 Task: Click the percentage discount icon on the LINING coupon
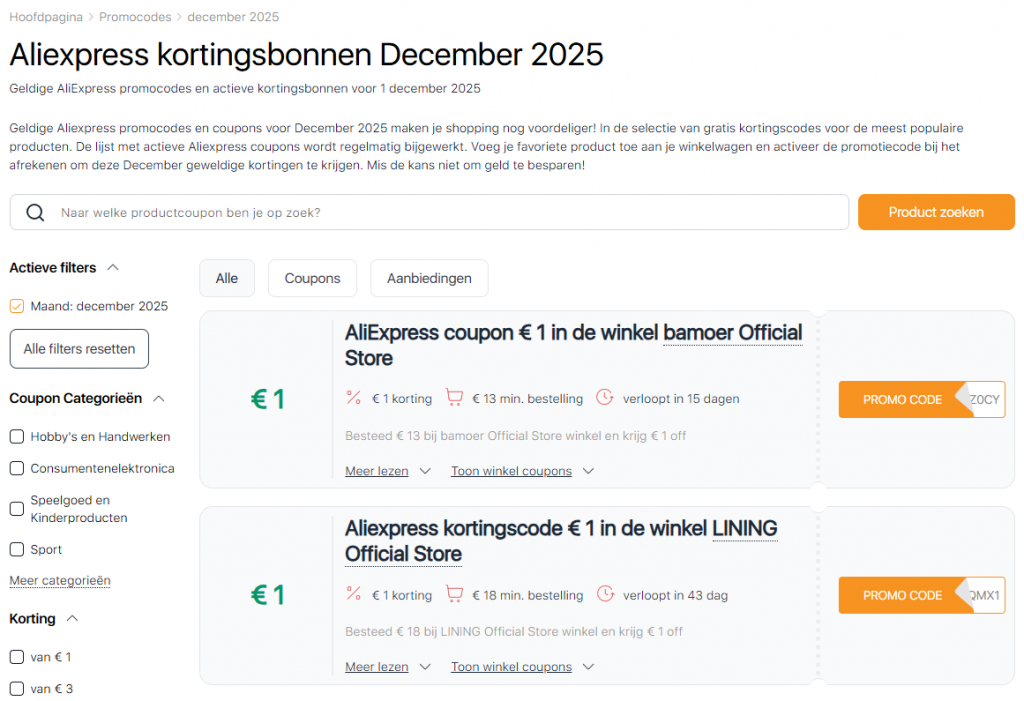[353, 594]
